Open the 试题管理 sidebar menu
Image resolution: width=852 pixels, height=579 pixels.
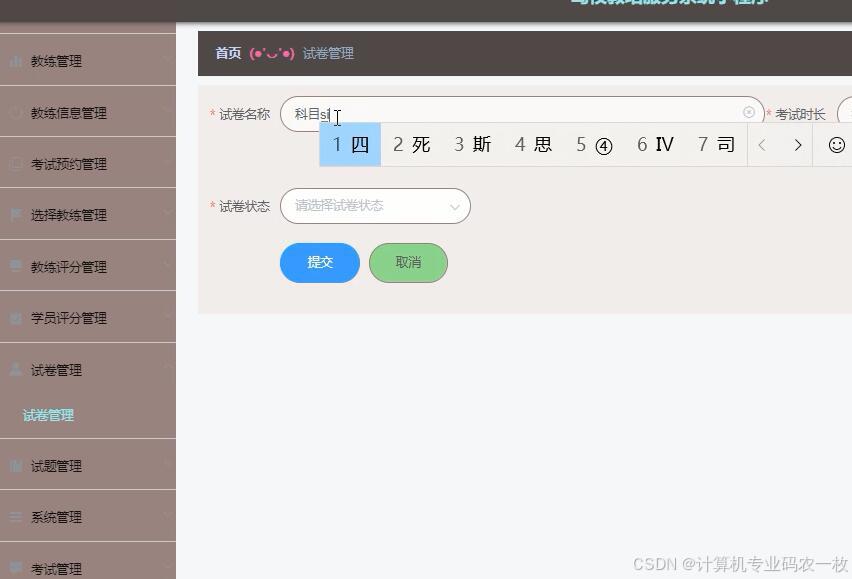click(x=87, y=465)
